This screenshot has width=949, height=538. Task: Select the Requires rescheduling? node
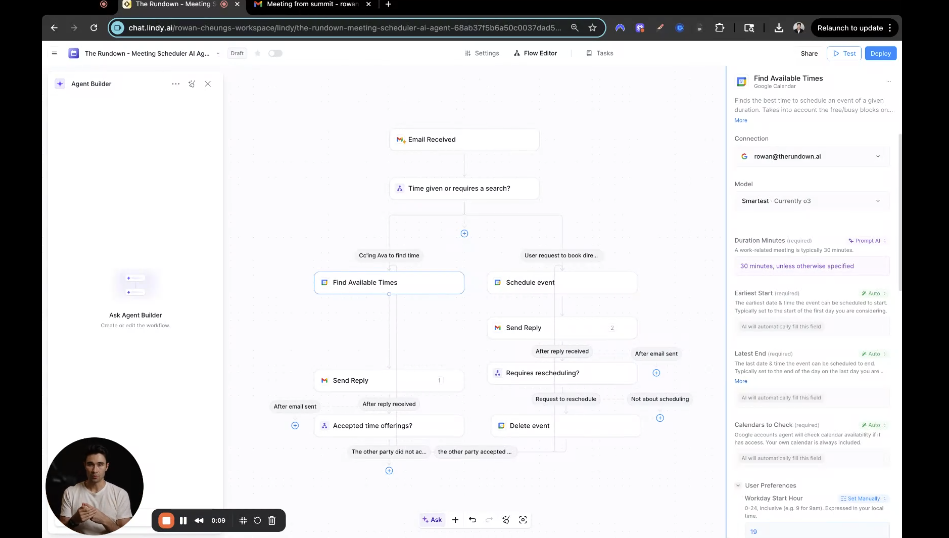click(562, 373)
